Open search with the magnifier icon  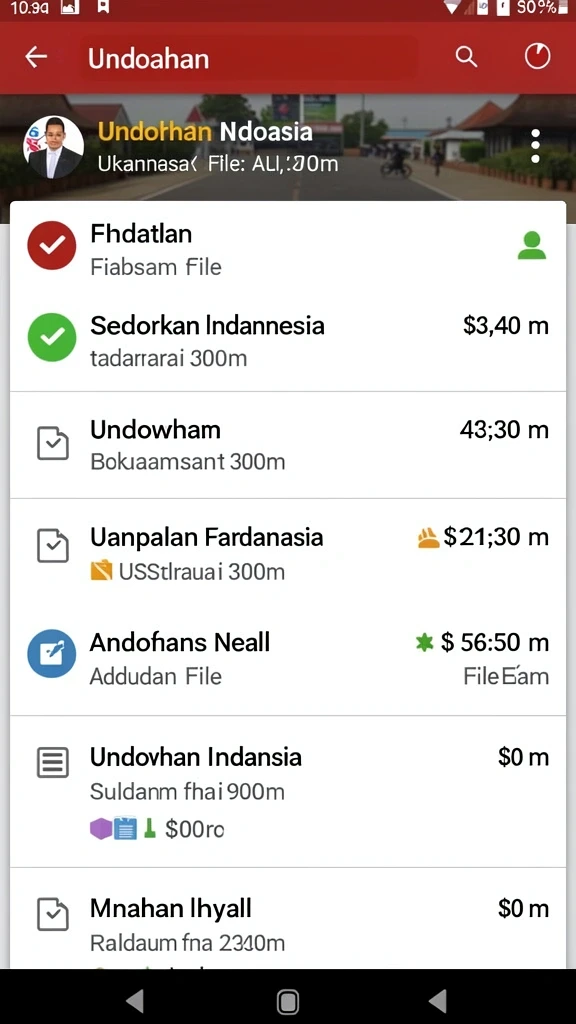pyautogui.click(x=466, y=57)
